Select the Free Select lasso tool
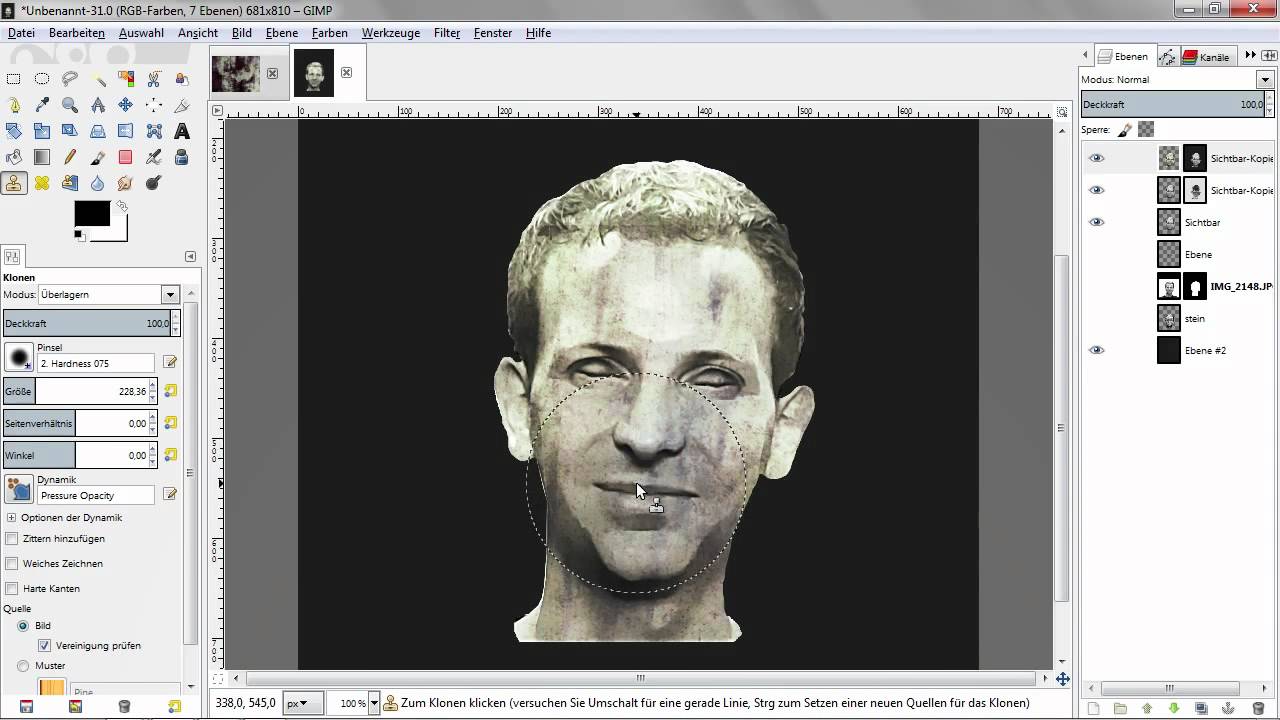The image size is (1280, 720). [70, 79]
